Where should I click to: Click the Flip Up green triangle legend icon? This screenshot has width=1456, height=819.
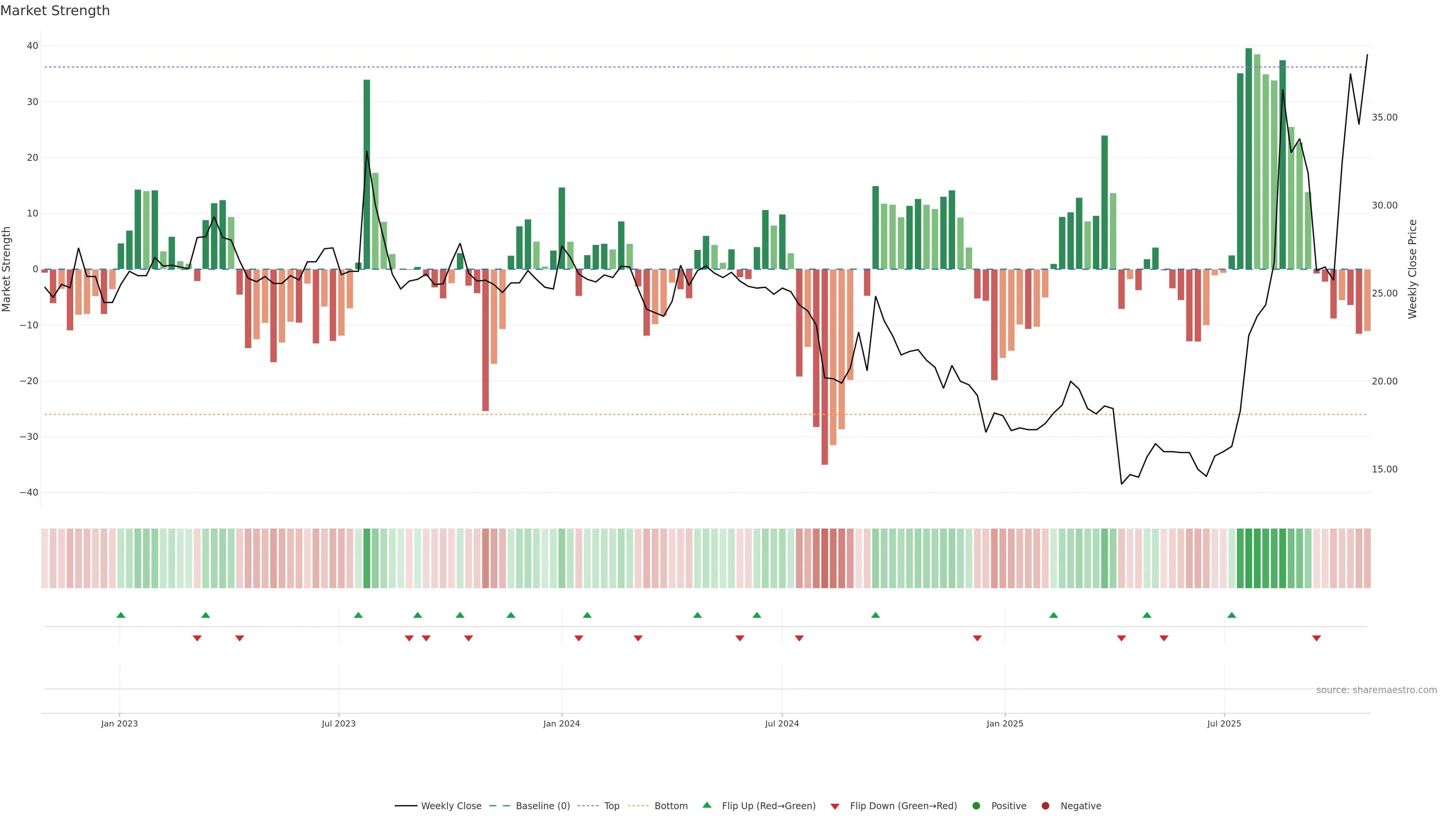point(706,805)
